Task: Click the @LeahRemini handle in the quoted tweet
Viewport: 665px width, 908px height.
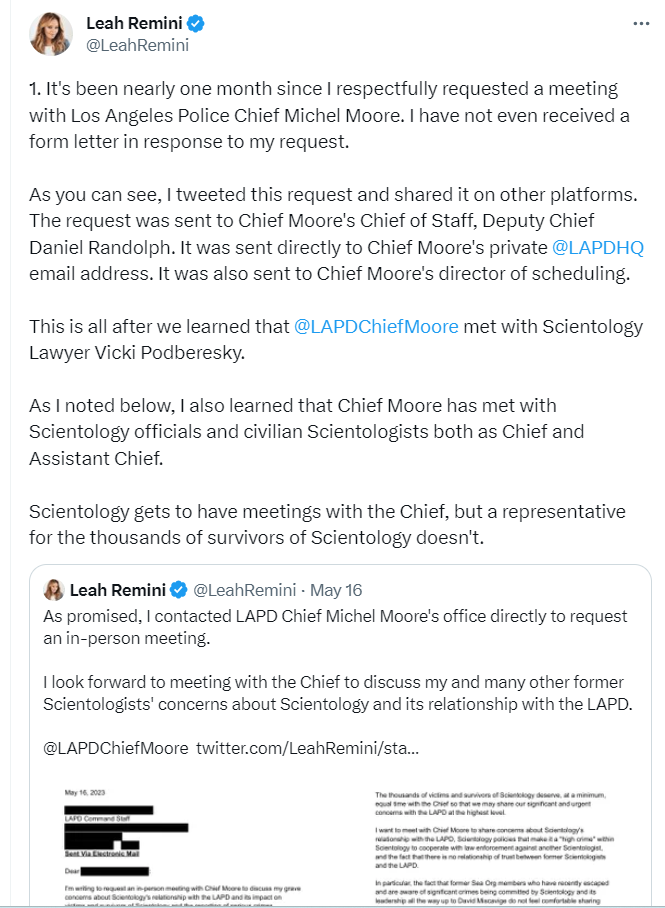Action: tap(244, 589)
